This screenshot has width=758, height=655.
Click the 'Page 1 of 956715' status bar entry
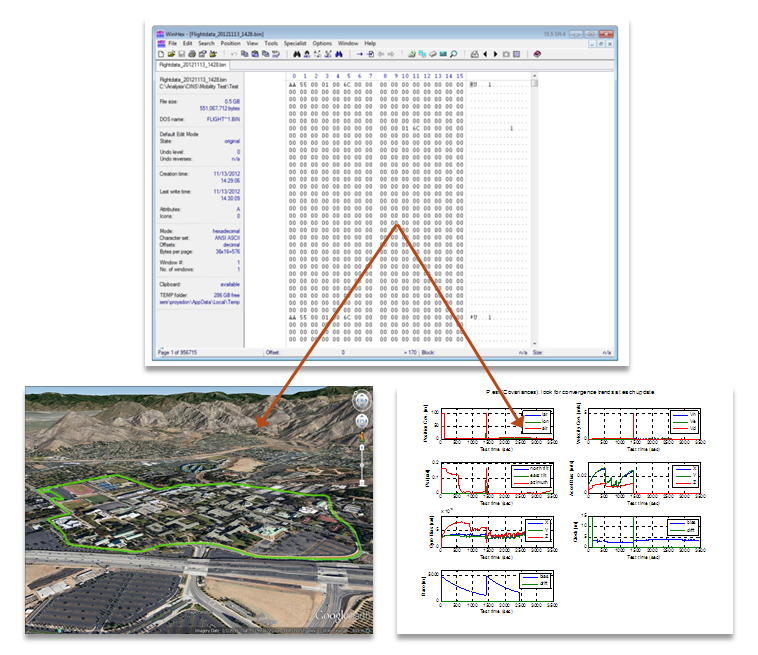(177, 352)
